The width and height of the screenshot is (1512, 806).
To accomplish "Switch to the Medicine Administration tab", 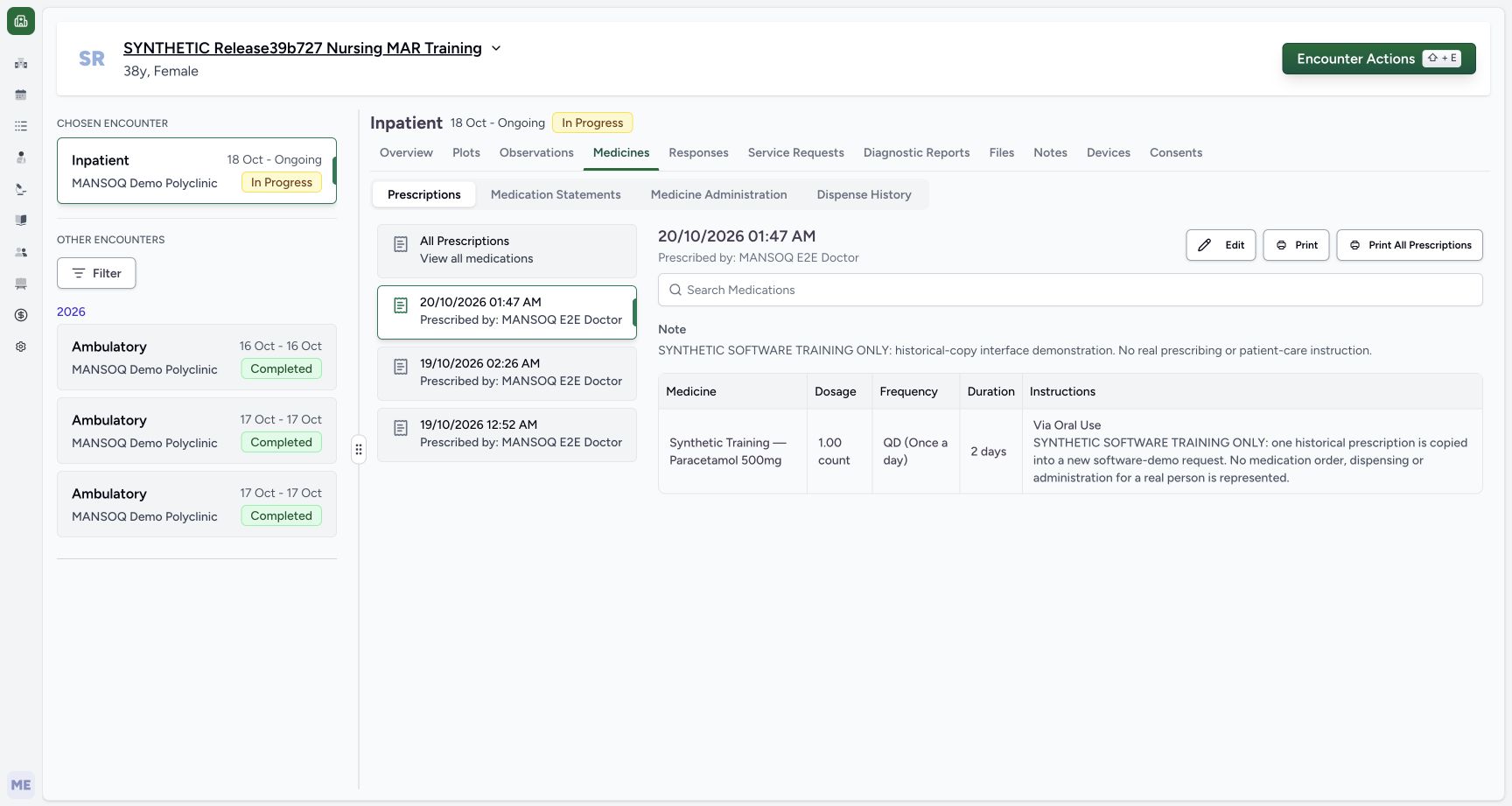I will [x=718, y=194].
